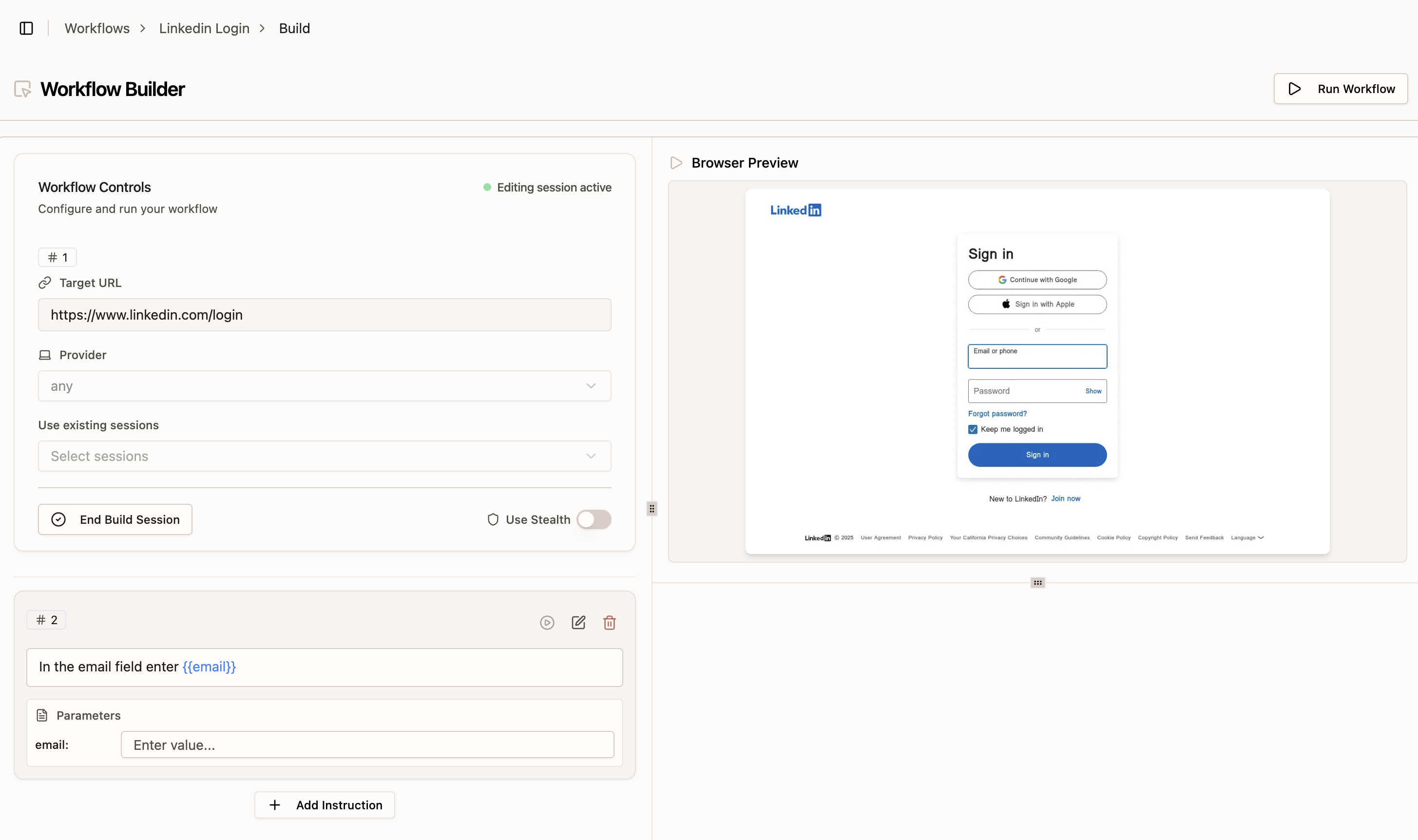
Task: Click Forgot password? in the preview
Action: click(997, 413)
